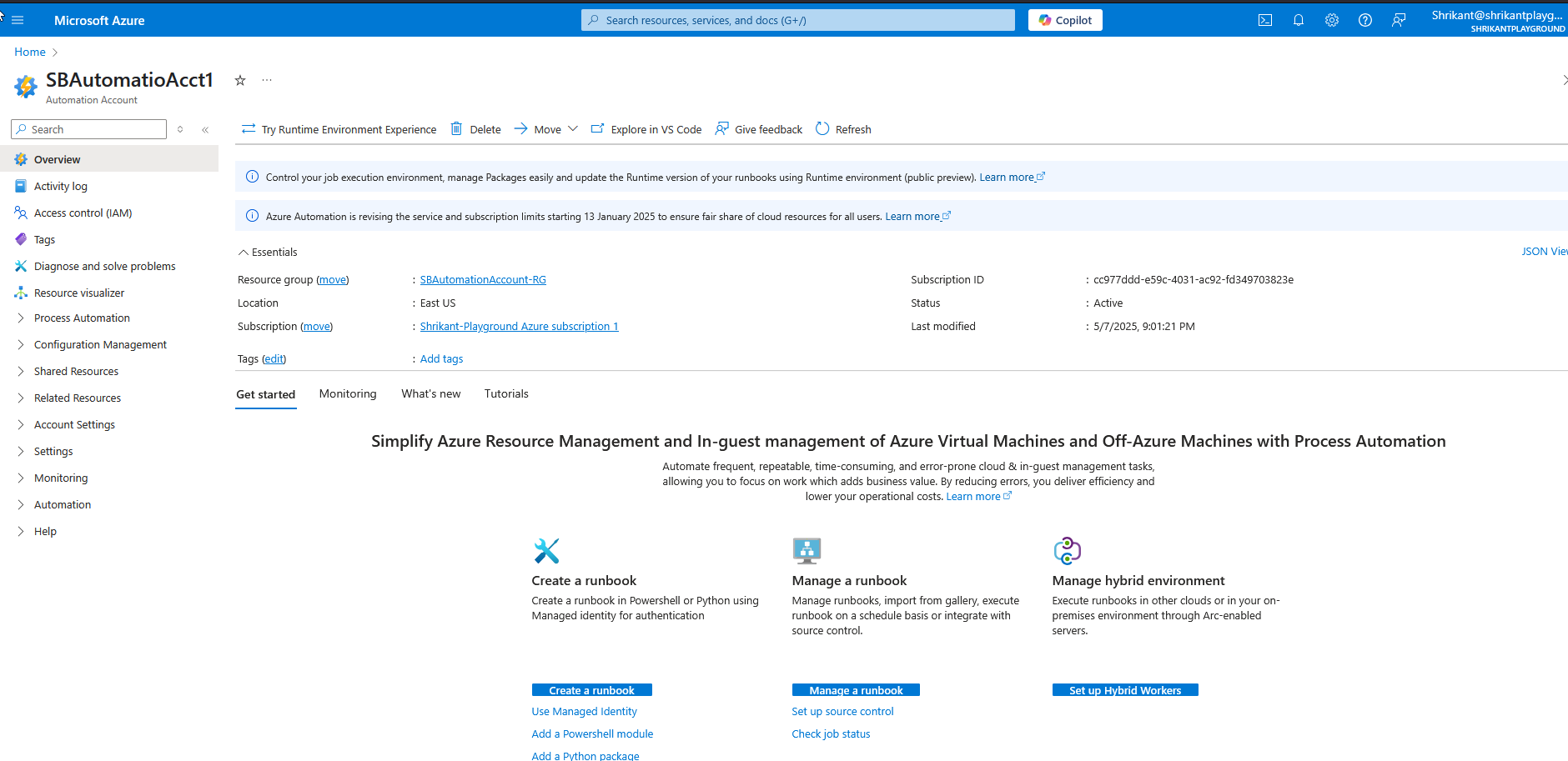The image size is (1568, 761).
Task: Collapse the left menu with double chevron
Action: tap(205, 129)
